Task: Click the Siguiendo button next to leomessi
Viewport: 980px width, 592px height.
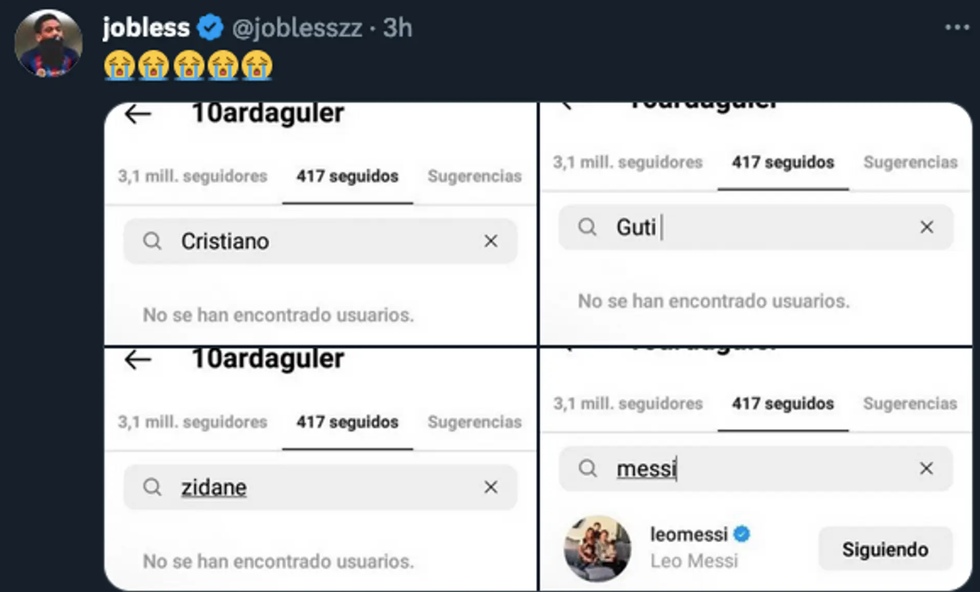Action: [x=884, y=548]
